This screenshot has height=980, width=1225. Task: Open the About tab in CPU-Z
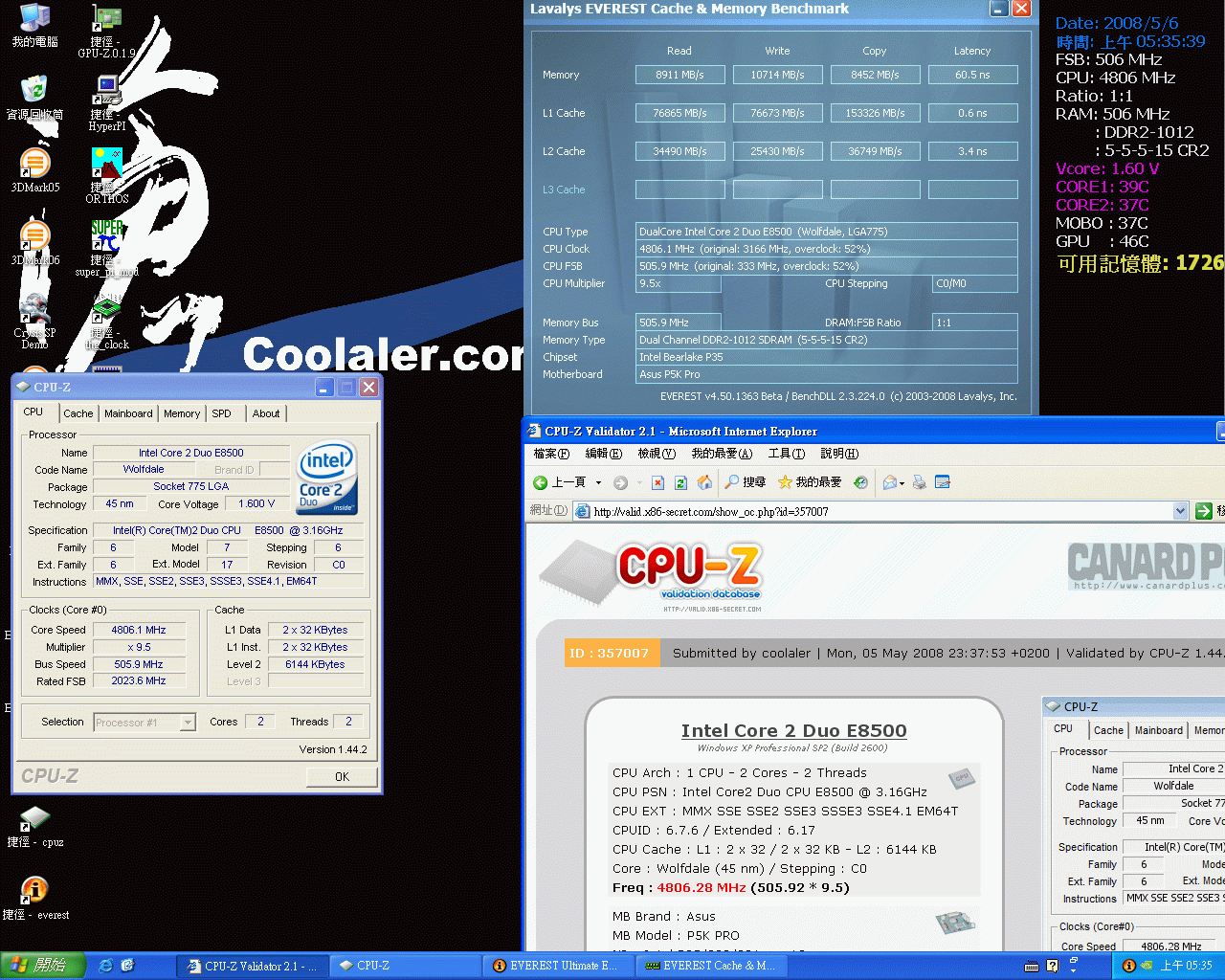point(266,413)
